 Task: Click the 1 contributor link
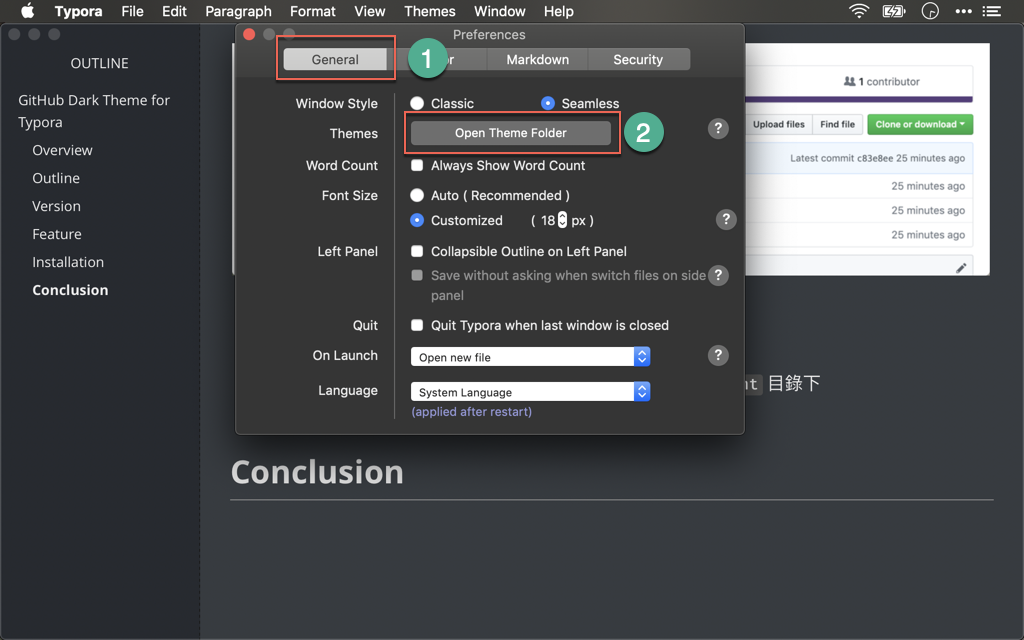point(888,81)
